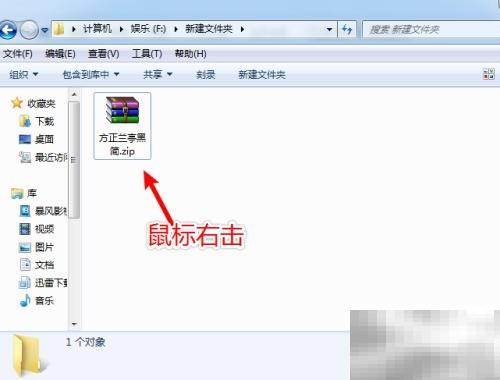Open the address bar history dropdown
The width and height of the screenshot is (500, 380).
click(x=329, y=30)
